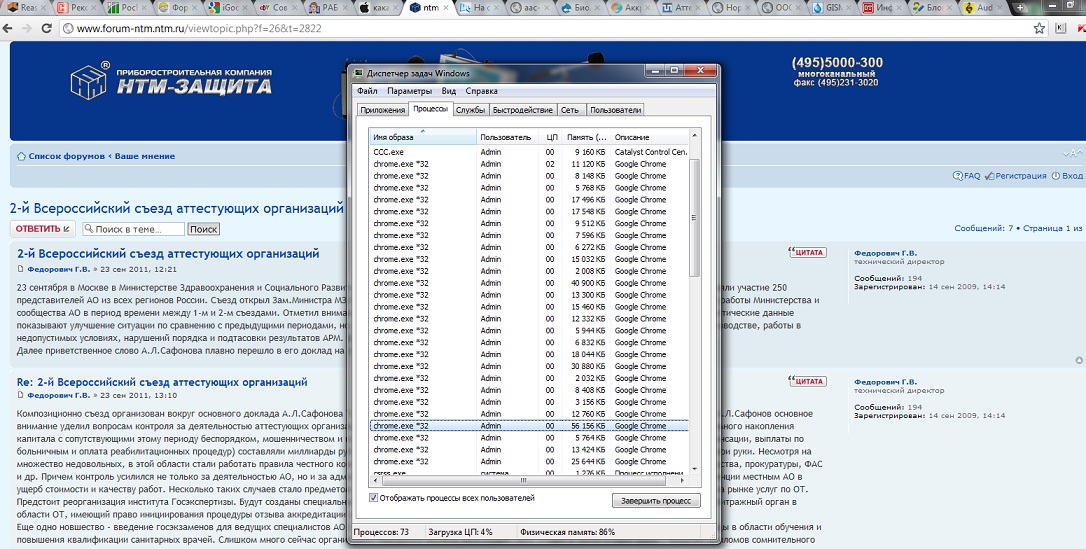Click the font size change icon
This screenshot has width=1086, height=549.
click(1071, 153)
